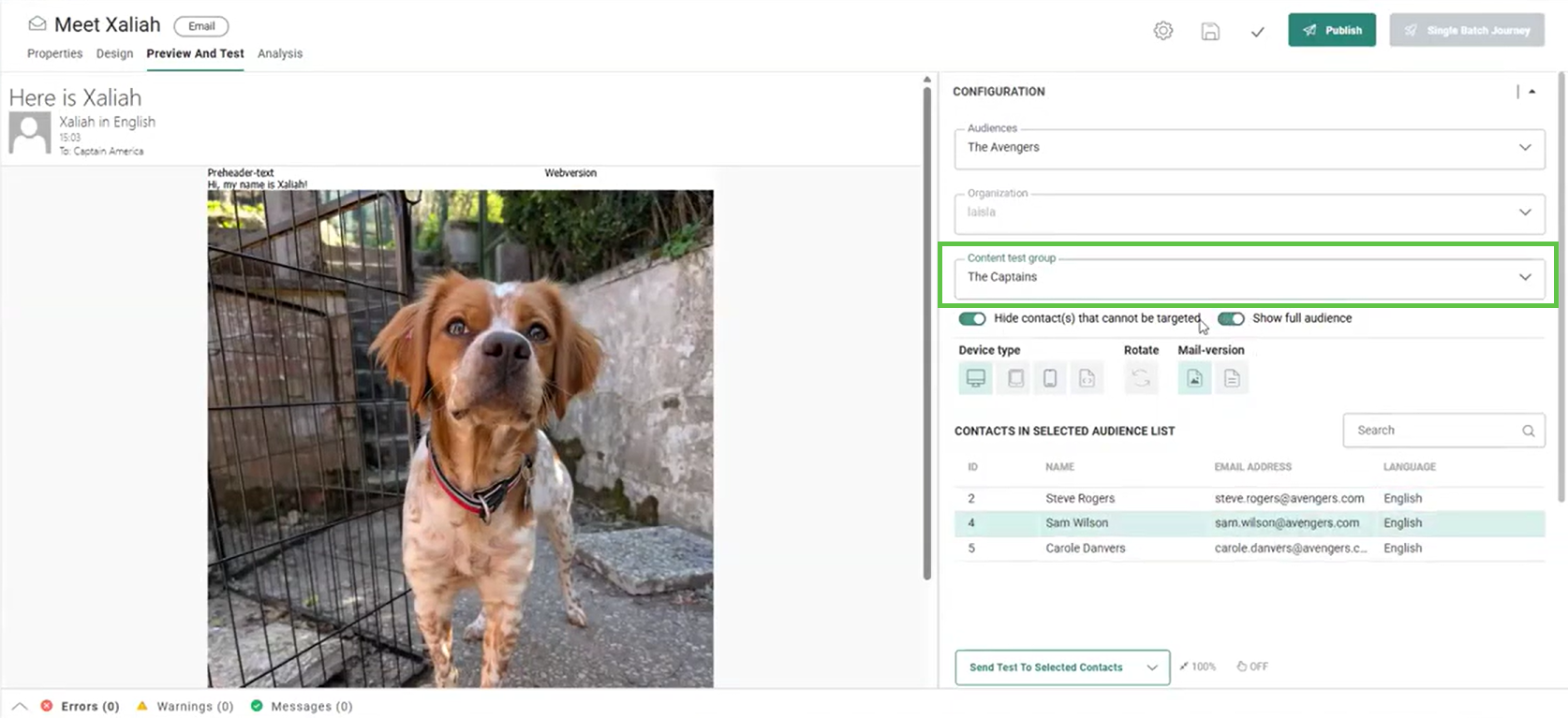Toggle Hide contact(s) that cannot be targeted
The height and width of the screenshot is (718, 1568).
pos(972,318)
